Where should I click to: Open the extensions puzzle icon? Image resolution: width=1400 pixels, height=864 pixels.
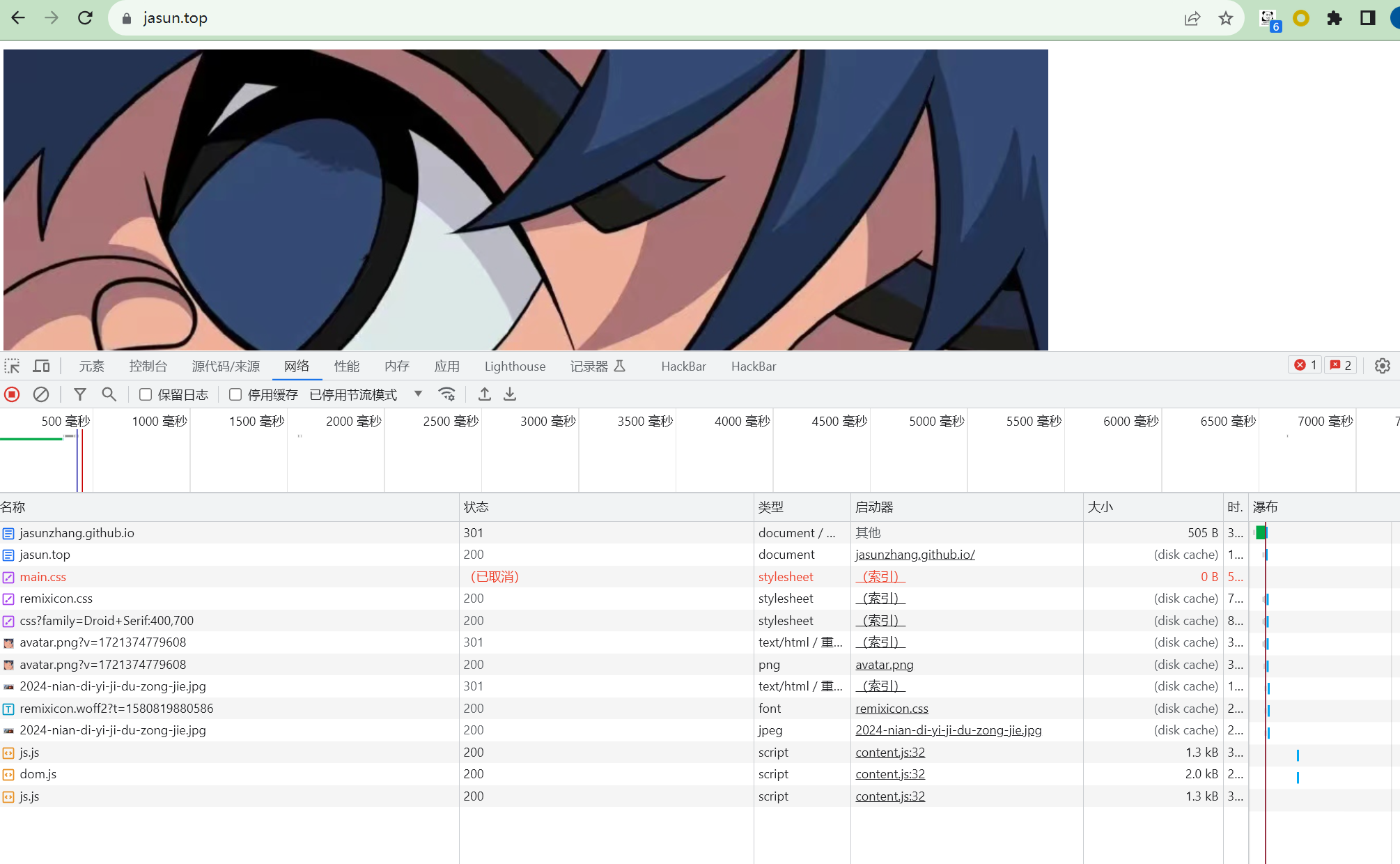(x=1335, y=18)
